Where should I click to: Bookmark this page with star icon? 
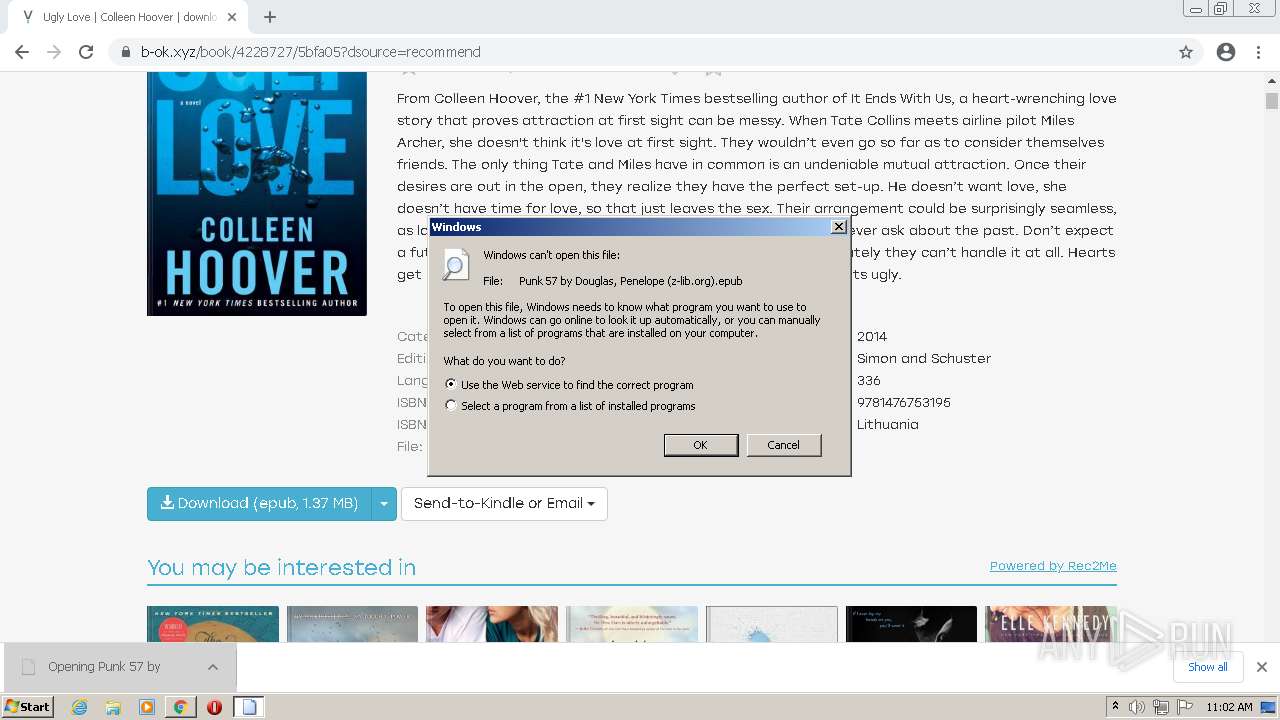coord(1186,52)
